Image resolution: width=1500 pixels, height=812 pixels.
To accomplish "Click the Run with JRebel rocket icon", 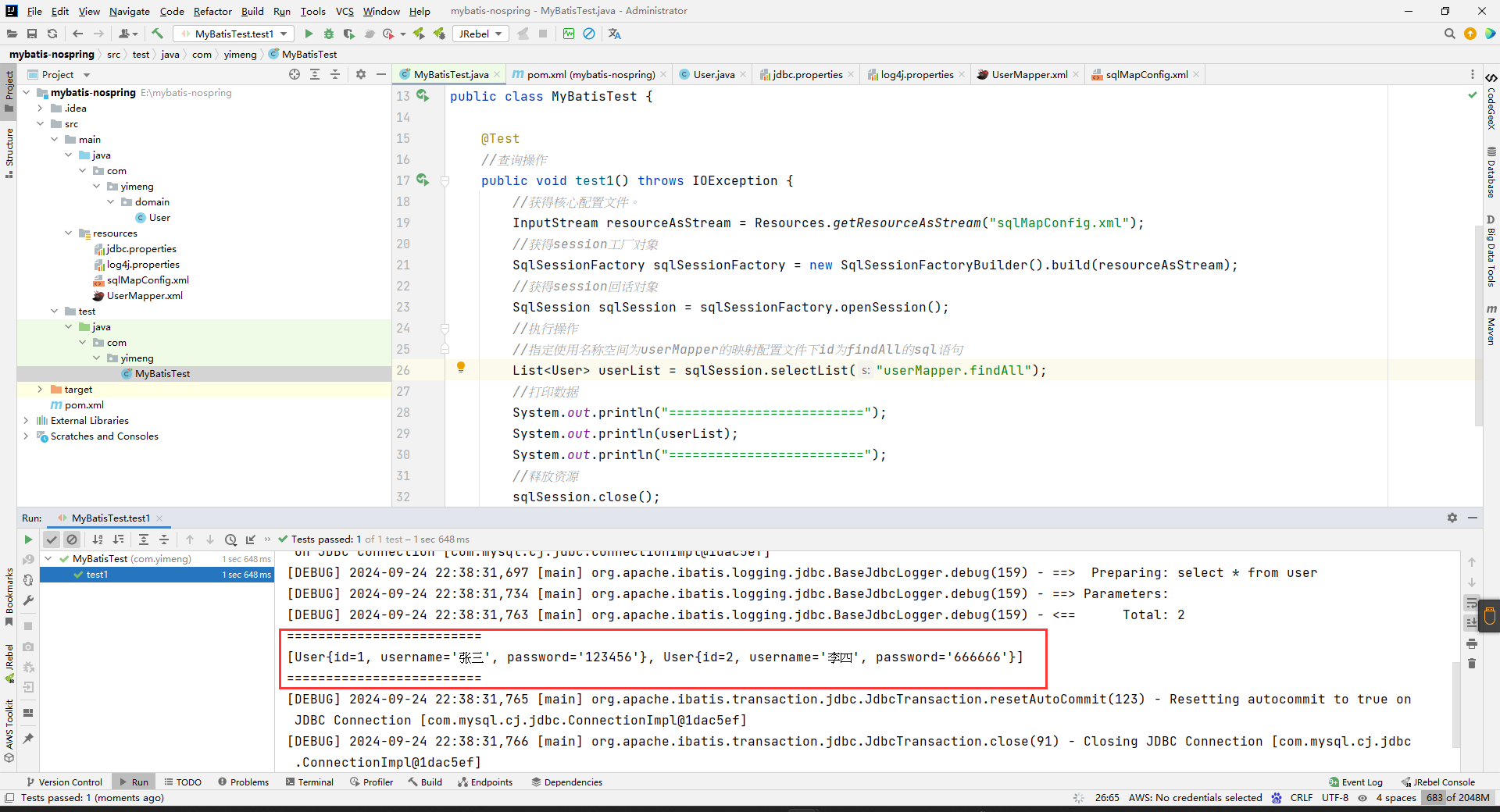I will tap(419, 34).
